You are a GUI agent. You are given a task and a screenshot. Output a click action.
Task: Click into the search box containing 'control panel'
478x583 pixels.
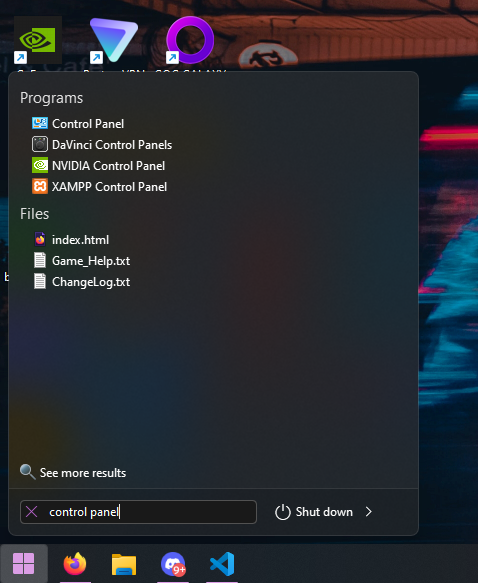[x=138, y=512]
